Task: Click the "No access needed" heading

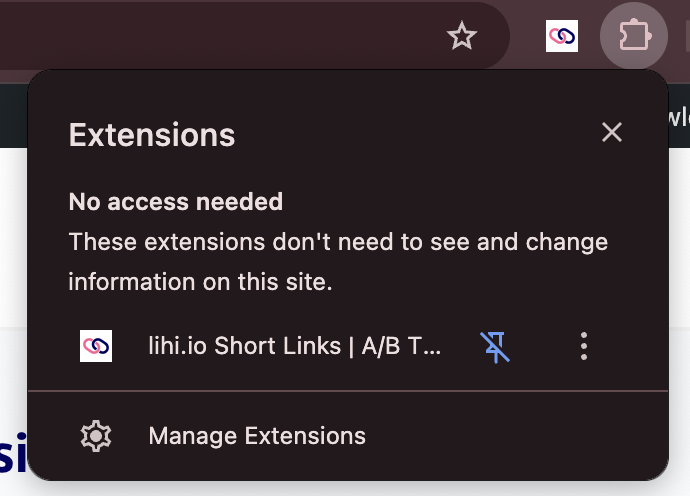Action: coord(176,202)
